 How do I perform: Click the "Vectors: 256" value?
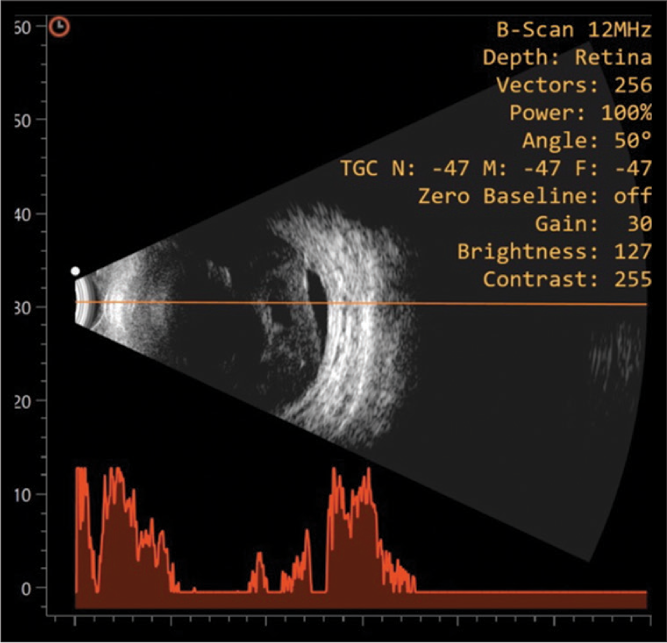tap(574, 85)
